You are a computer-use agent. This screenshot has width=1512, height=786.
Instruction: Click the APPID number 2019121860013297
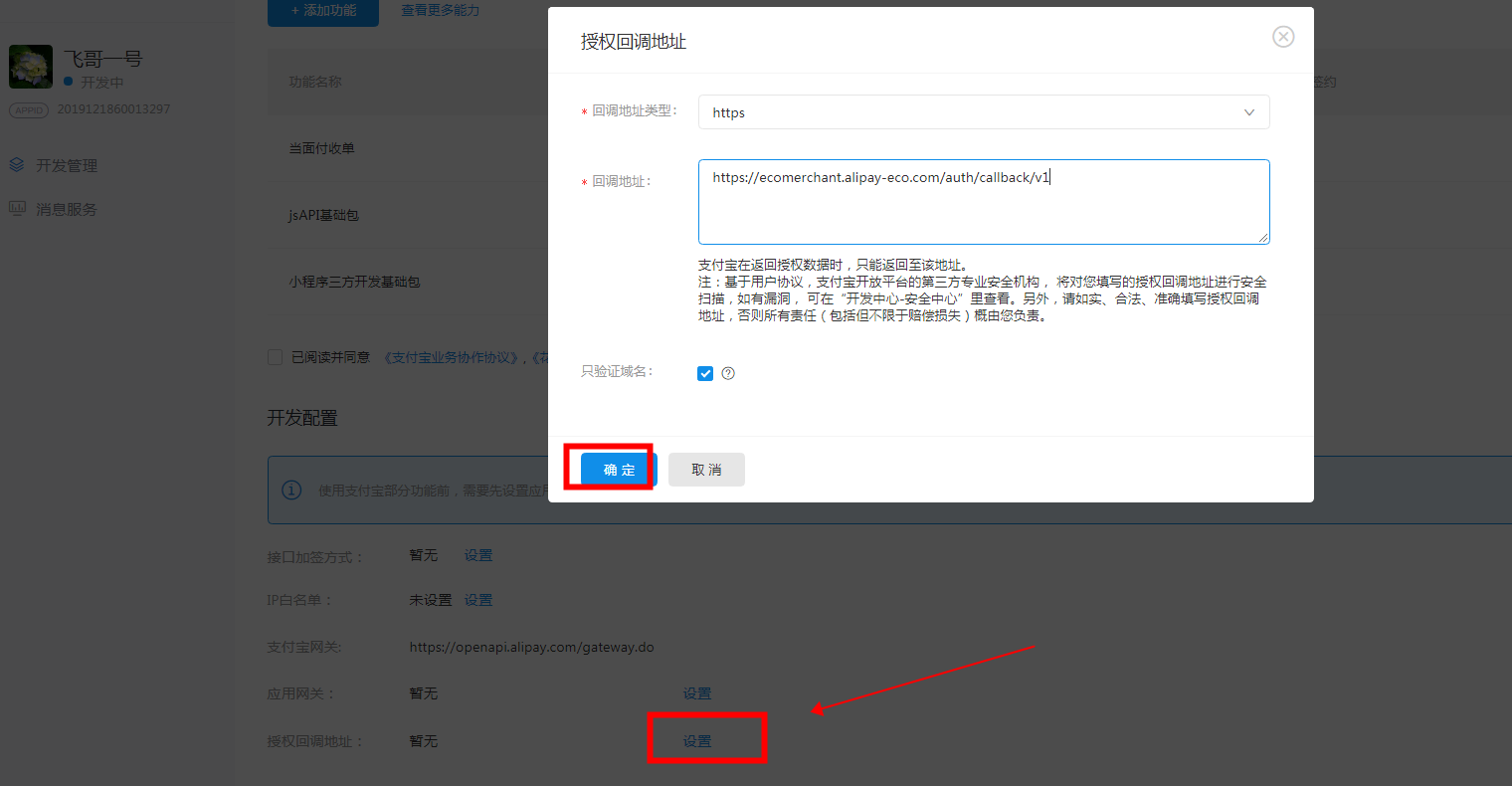(113, 109)
